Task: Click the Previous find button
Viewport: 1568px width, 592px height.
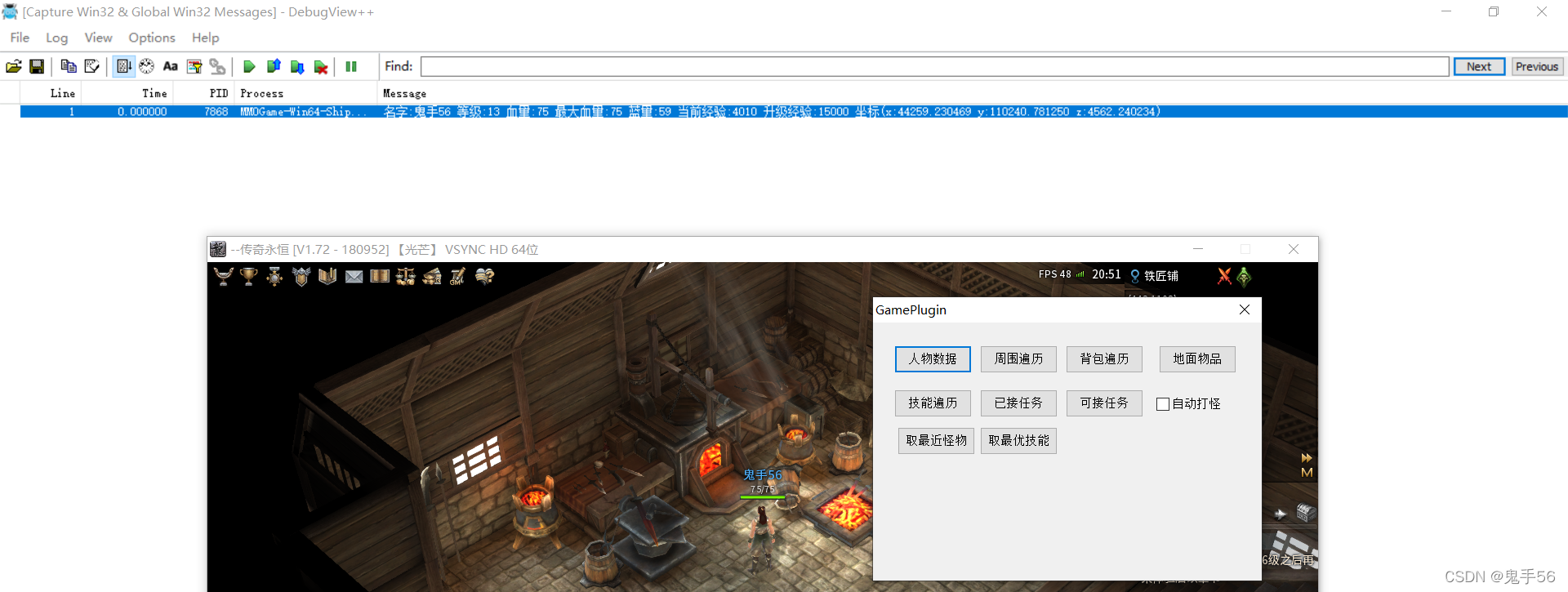Action: click(1537, 67)
